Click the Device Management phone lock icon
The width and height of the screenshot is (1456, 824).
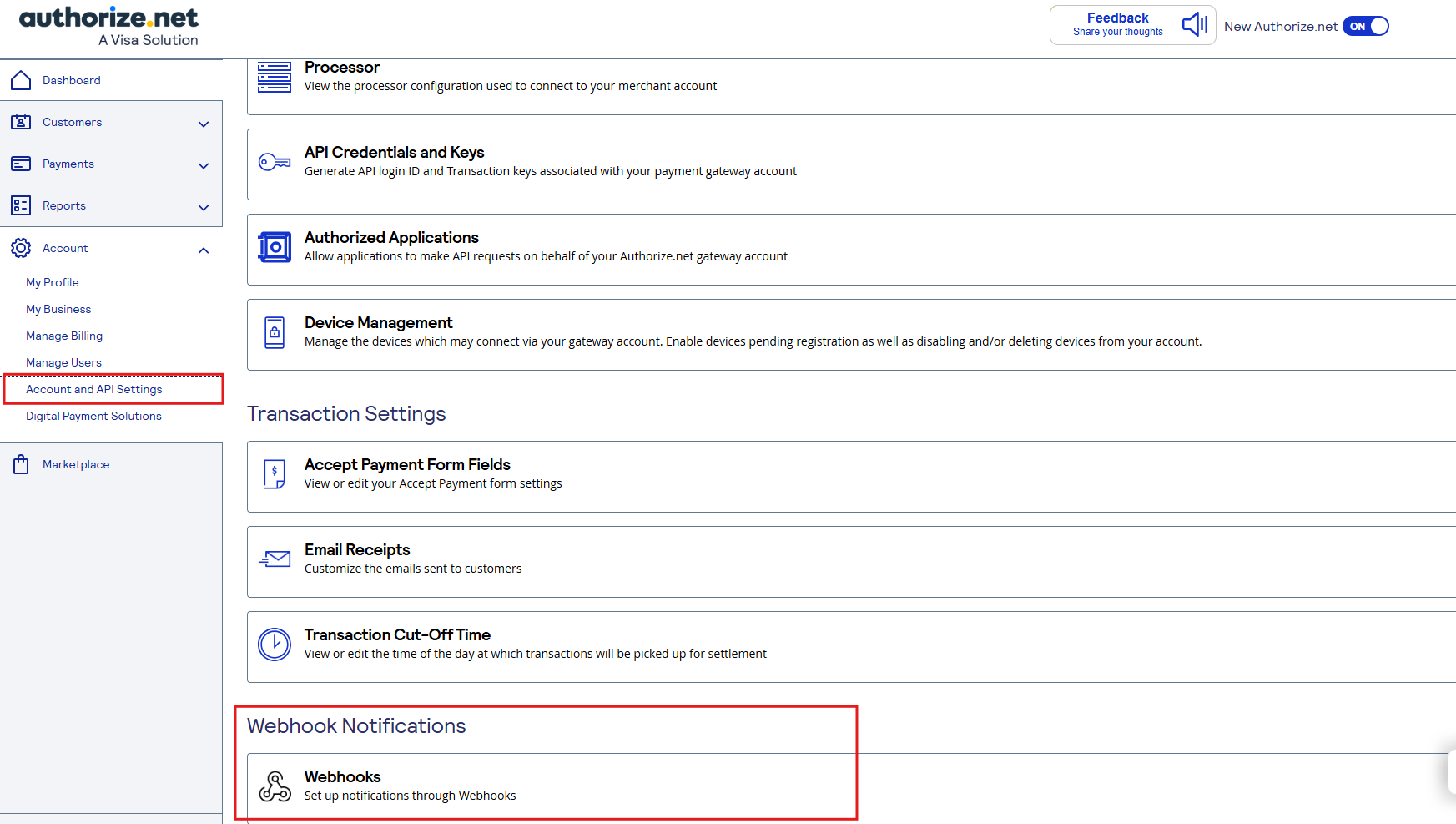[275, 332]
